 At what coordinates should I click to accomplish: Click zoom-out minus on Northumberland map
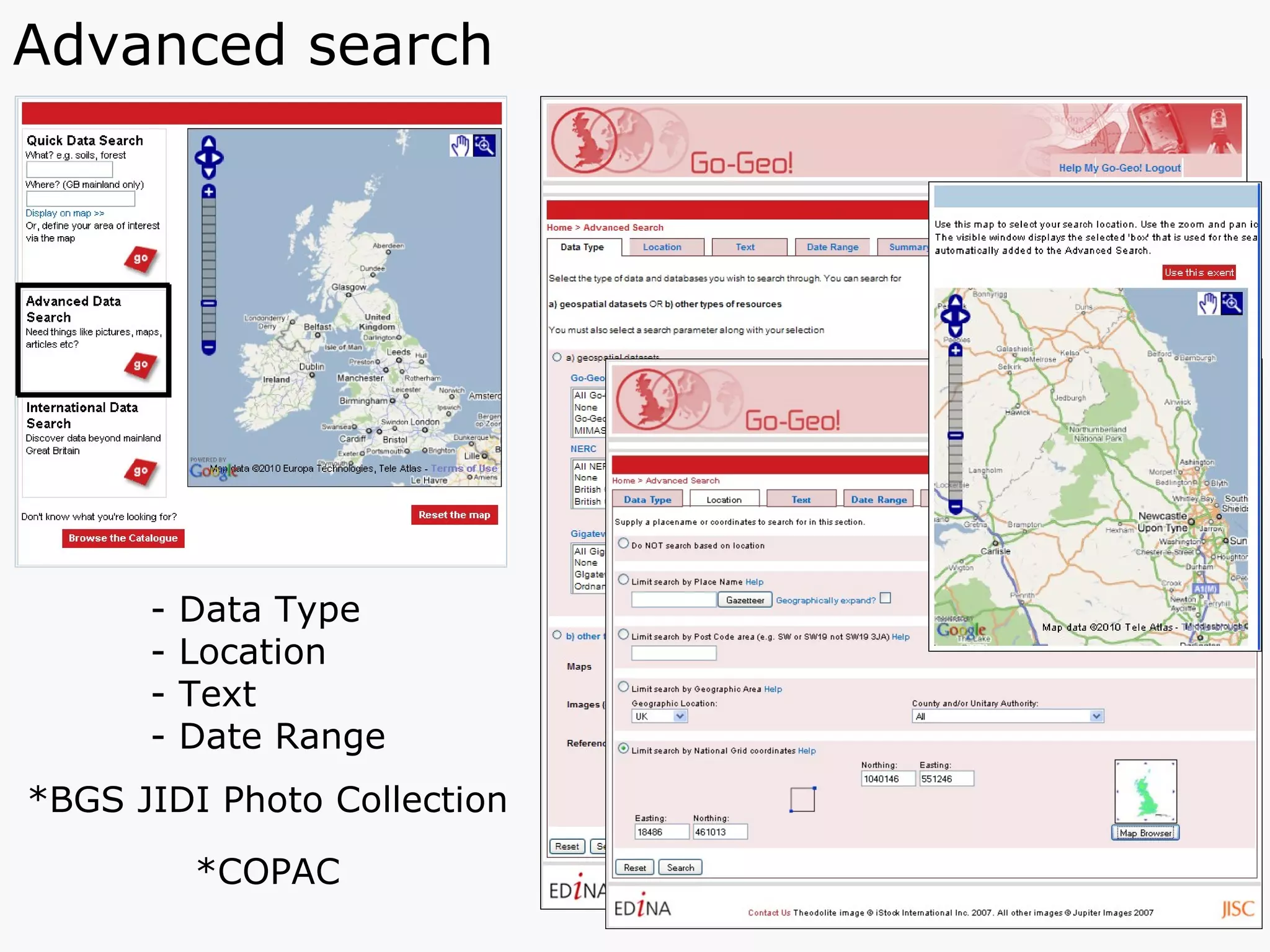[x=956, y=507]
